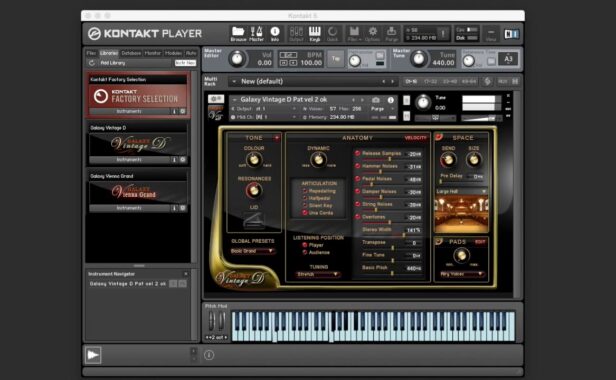Viewport: 616px width, 380px height.
Task: Click the Pads Edit button
Action: [x=480, y=242]
